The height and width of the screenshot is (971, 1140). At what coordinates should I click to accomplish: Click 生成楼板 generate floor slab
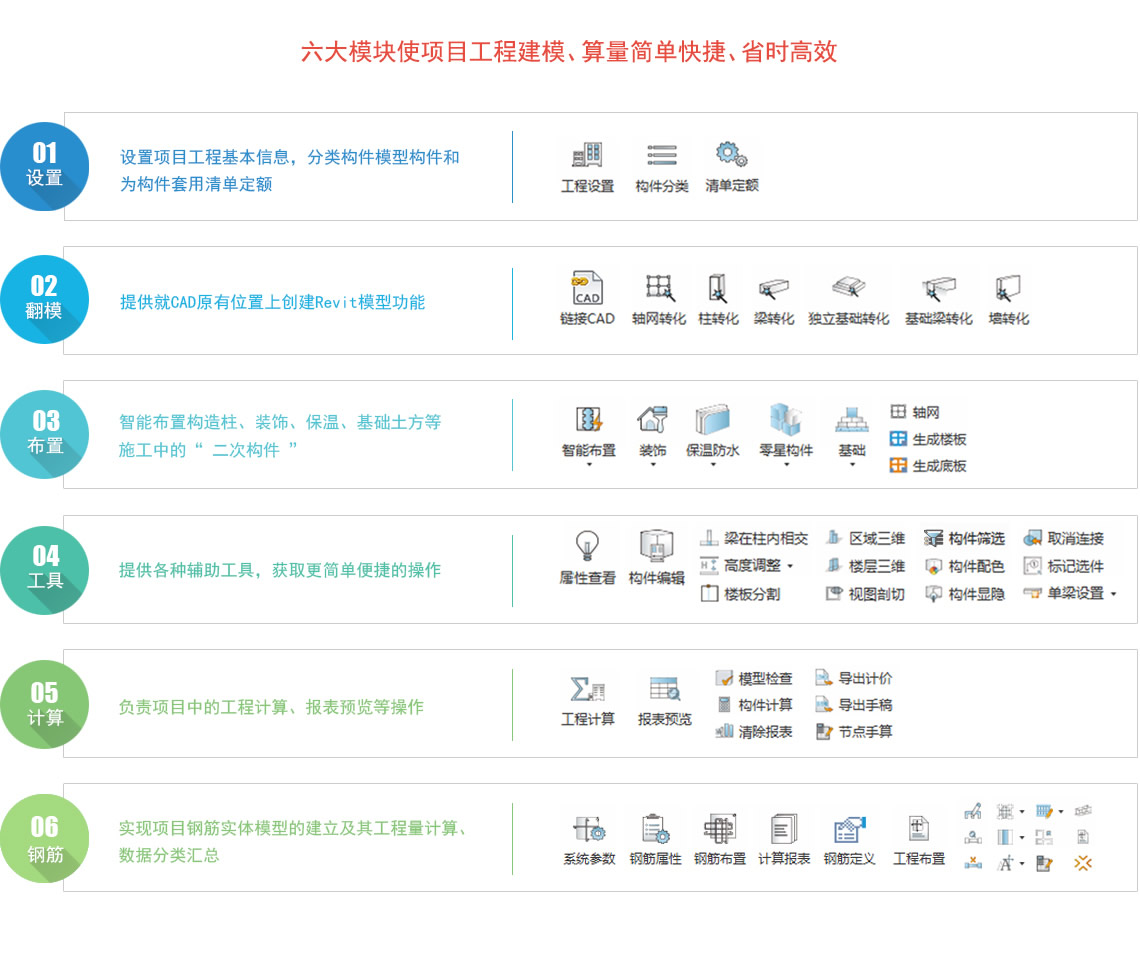coord(928,439)
